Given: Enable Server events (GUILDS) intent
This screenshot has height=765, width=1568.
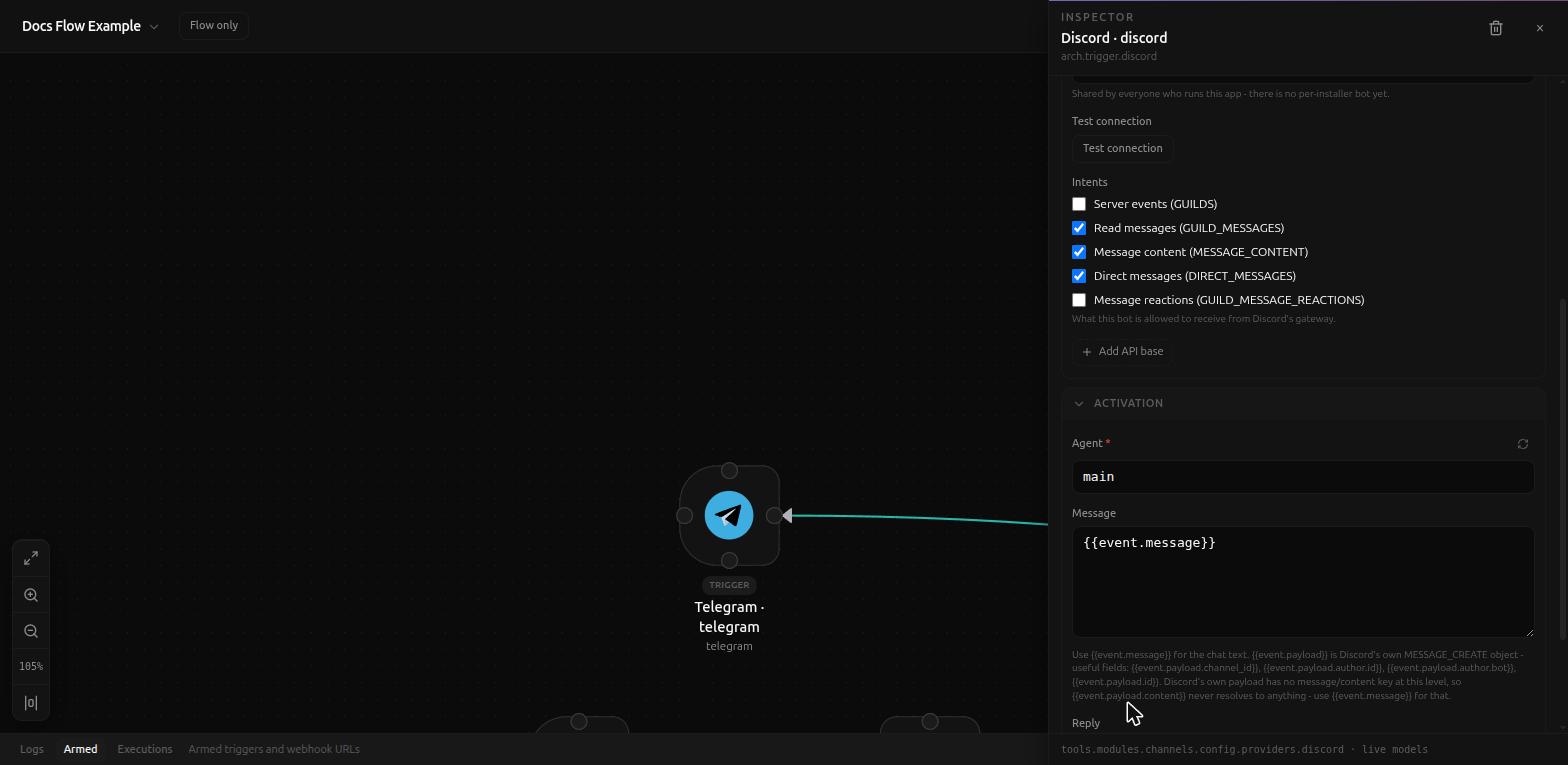Looking at the screenshot, I should click(1079, 204).
